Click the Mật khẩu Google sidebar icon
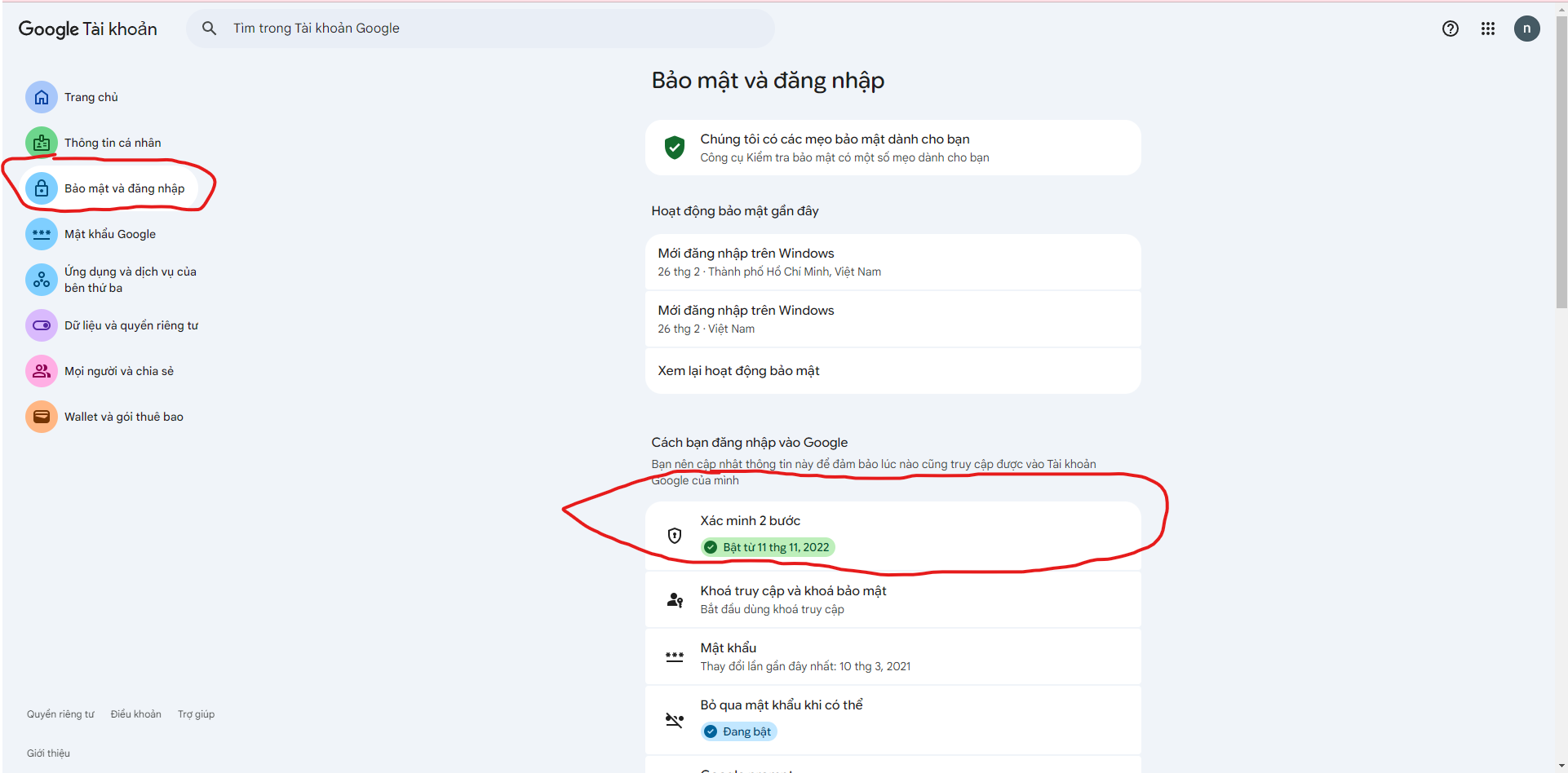The height and width of the screenshot is (773, 1568). coord(42,234)
